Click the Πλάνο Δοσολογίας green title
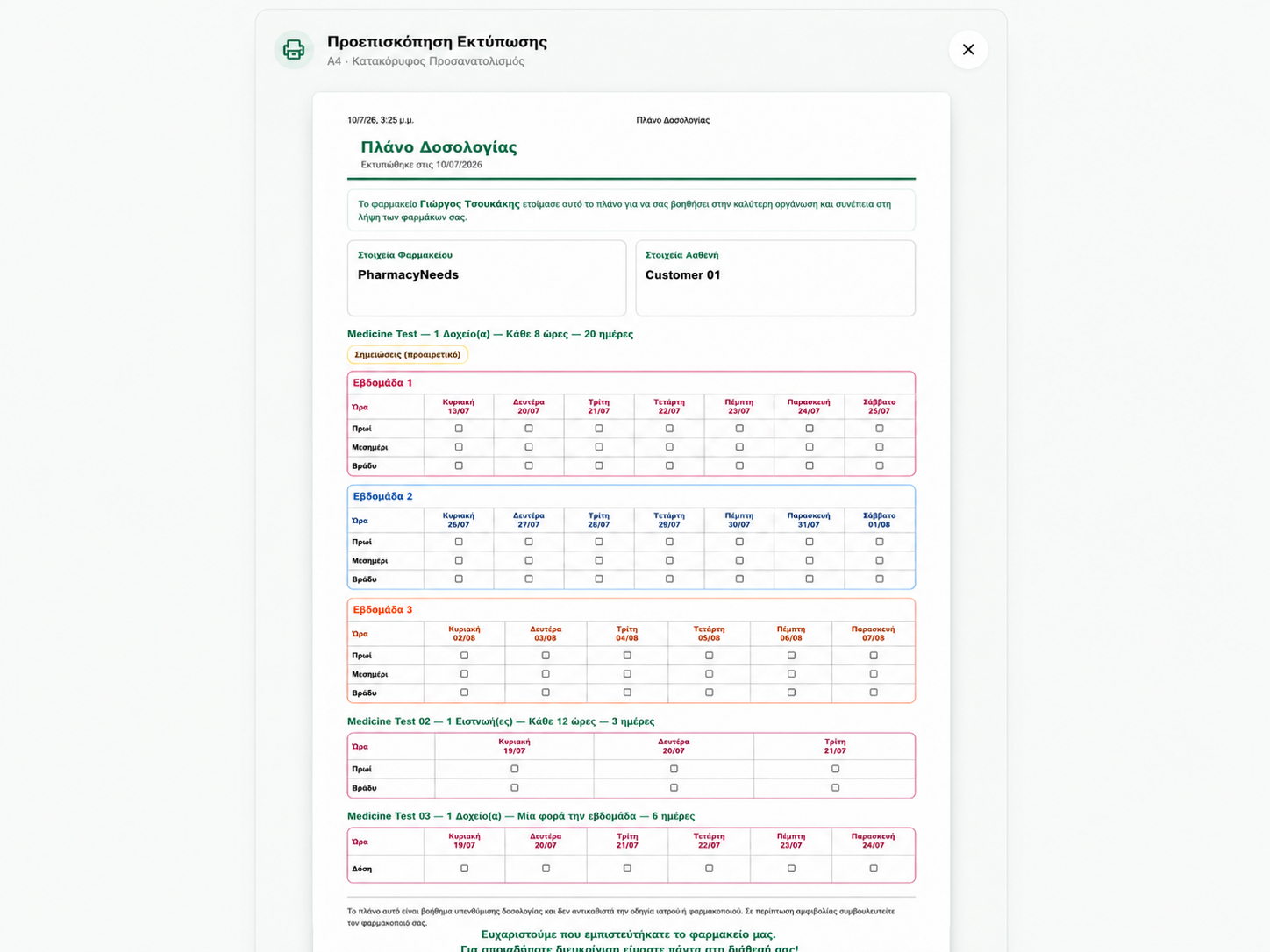 (x=439, y=147)
